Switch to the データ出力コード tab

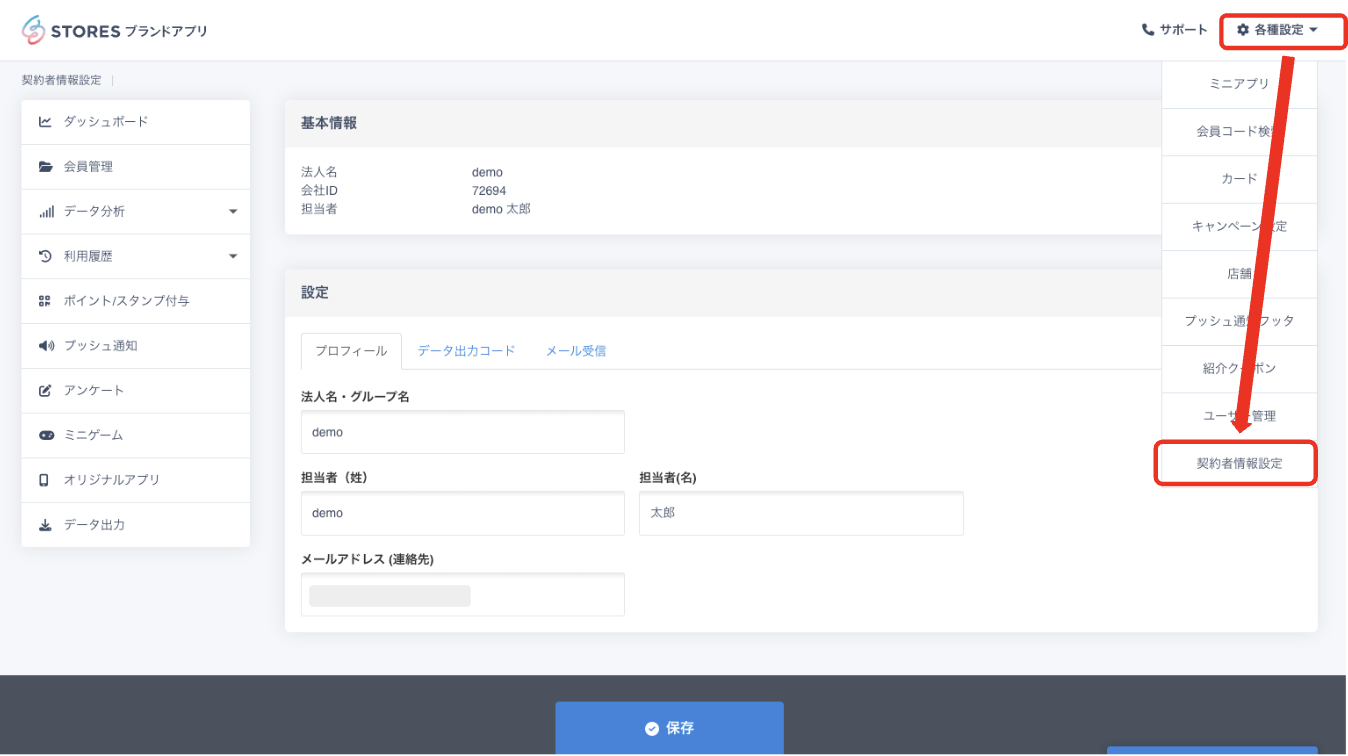click(466, 351)
